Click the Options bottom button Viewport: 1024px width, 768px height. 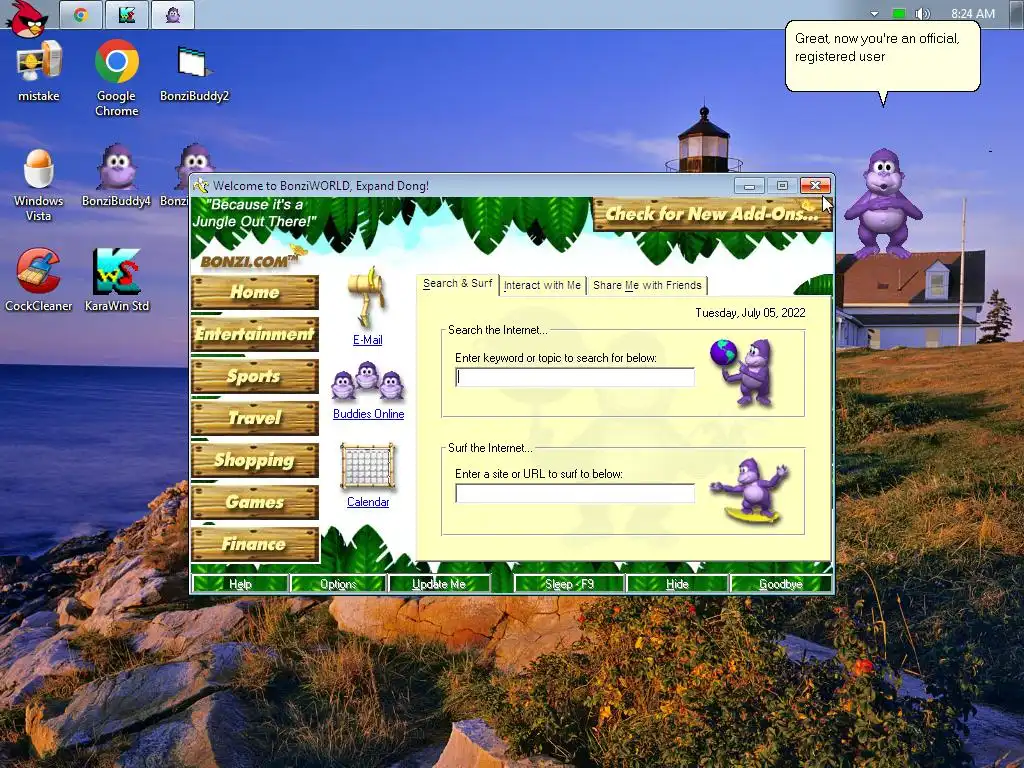pyautogui.click(x=338, y=584)
